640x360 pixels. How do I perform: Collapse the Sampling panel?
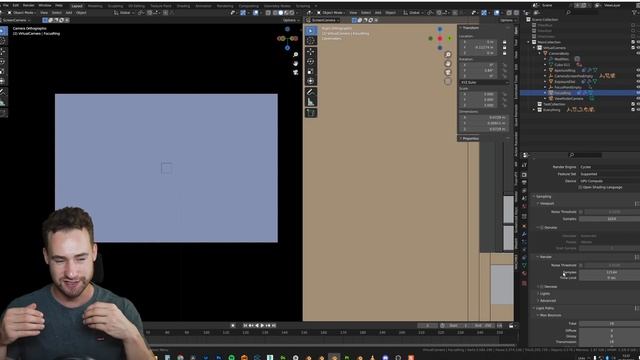coord(543,196)
